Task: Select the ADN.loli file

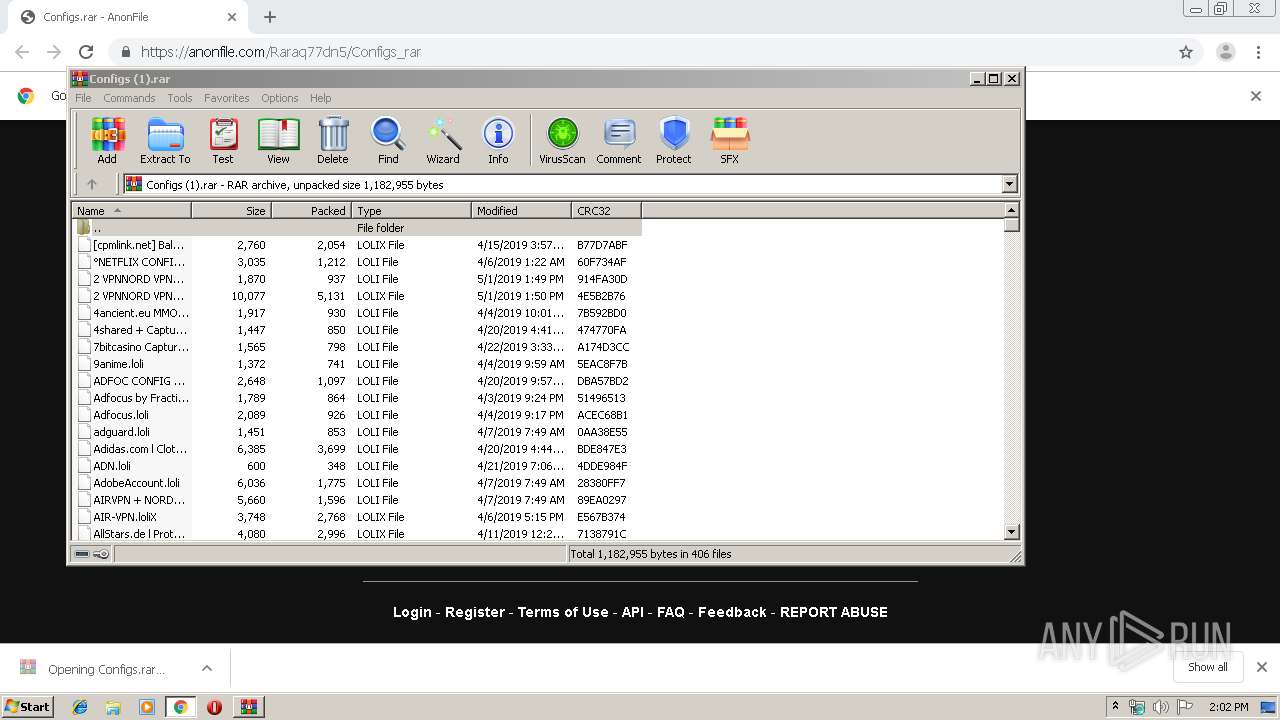Action: (112, 466)
